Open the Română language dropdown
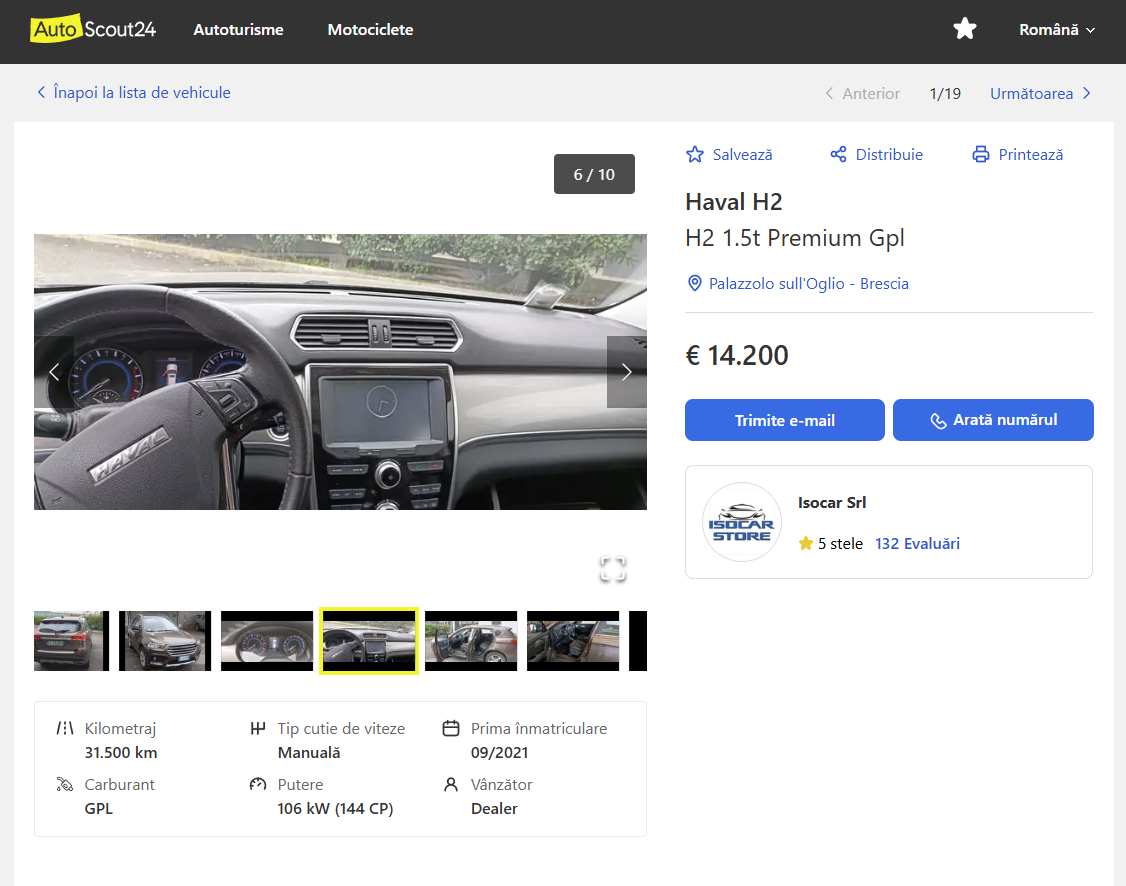 1056,29
